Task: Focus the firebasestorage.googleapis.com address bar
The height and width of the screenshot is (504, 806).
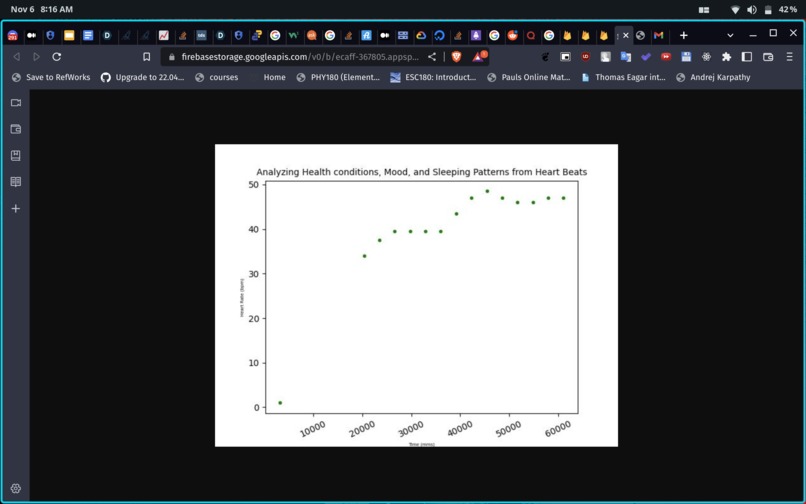Action: (x=300, y=57)
